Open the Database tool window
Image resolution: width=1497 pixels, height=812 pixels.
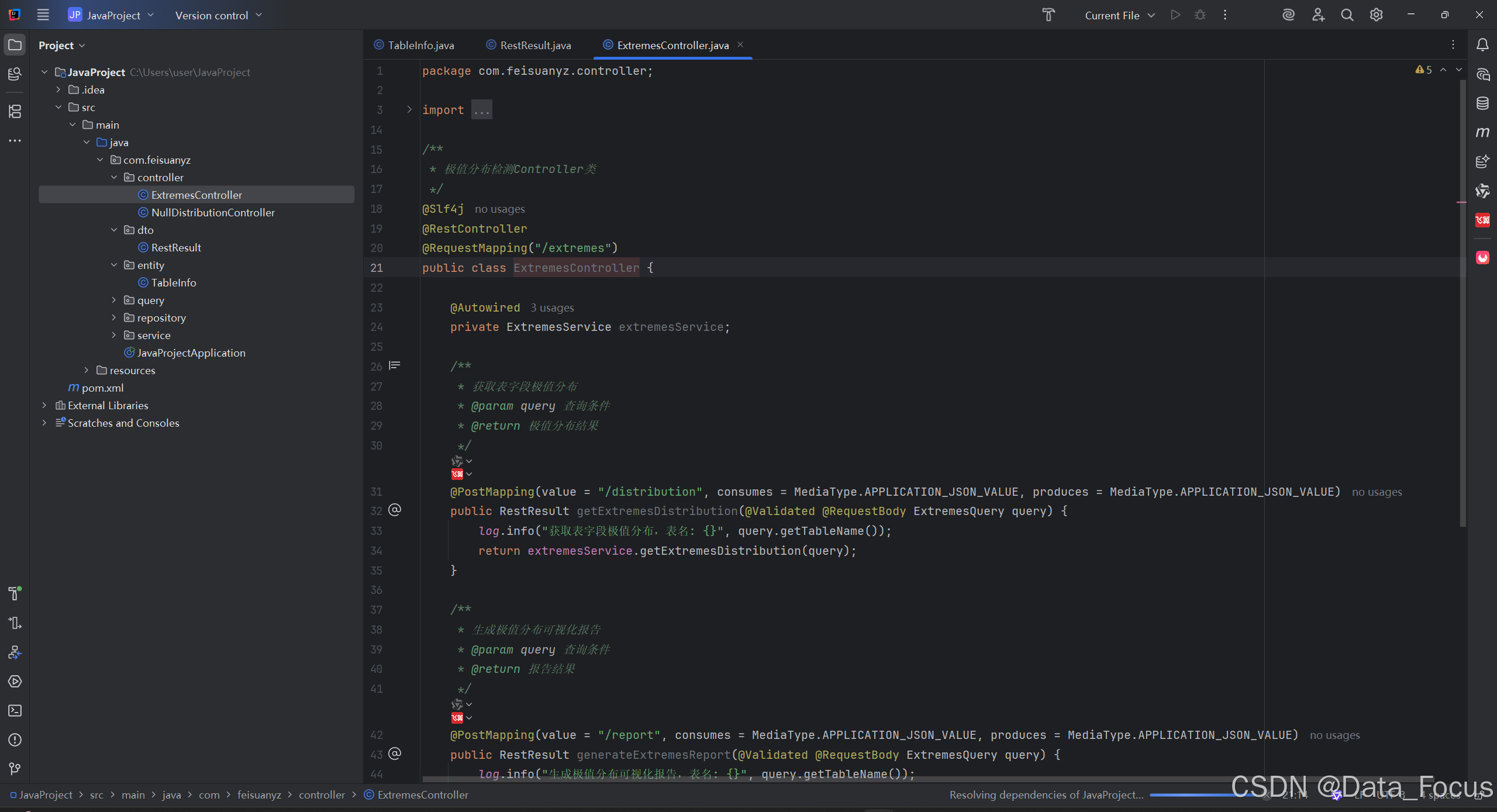click(1482, 103)
